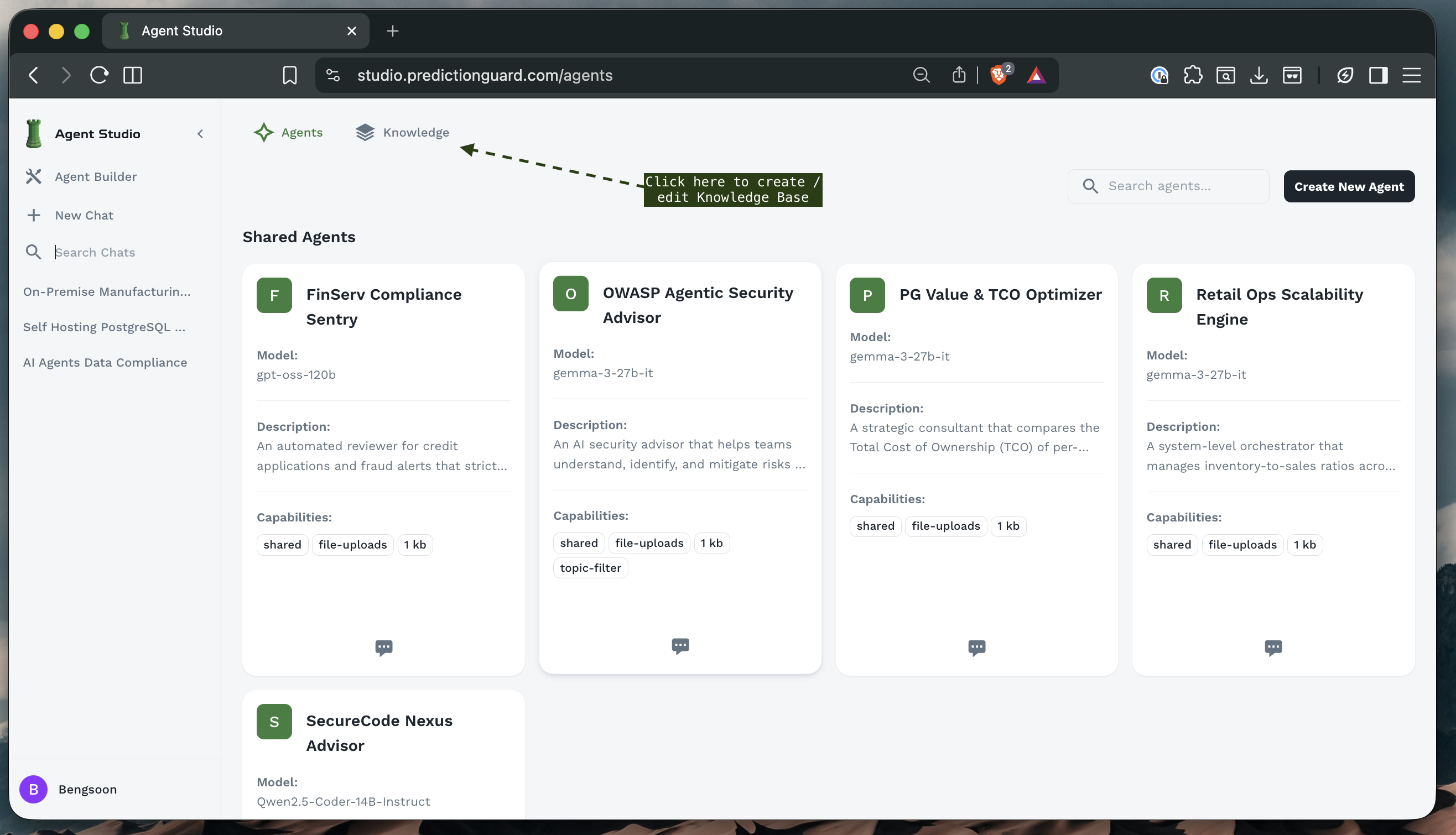Reload the Agent Studio page
The height and width of the screenshot is (835, 1456).
(x=98, y=75)
